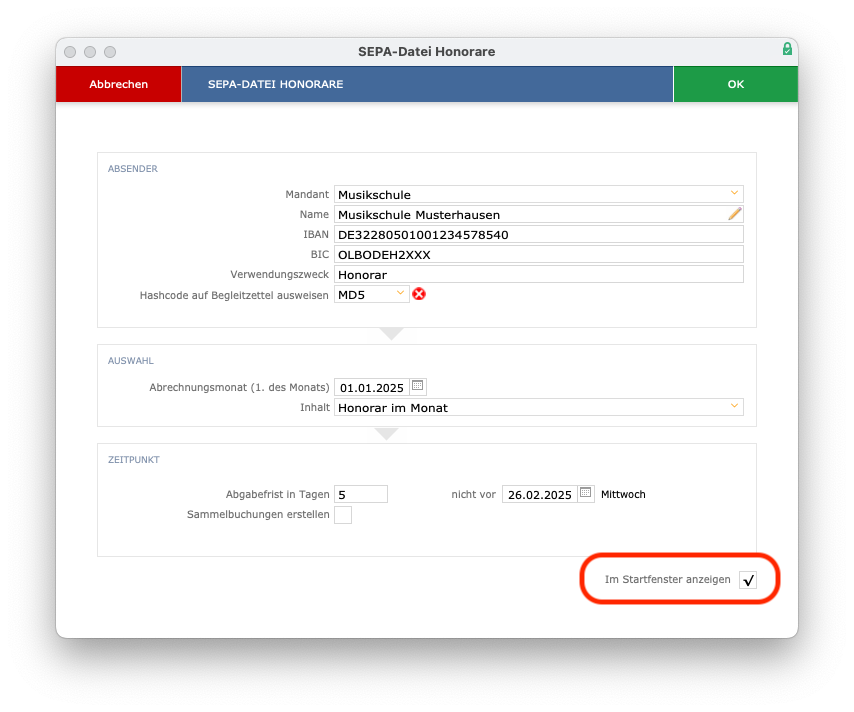This screenshot has height=712, width=854.
Task: Uncheck Im Startfenster anzeigen checkbox
Action: click(748, 580)
